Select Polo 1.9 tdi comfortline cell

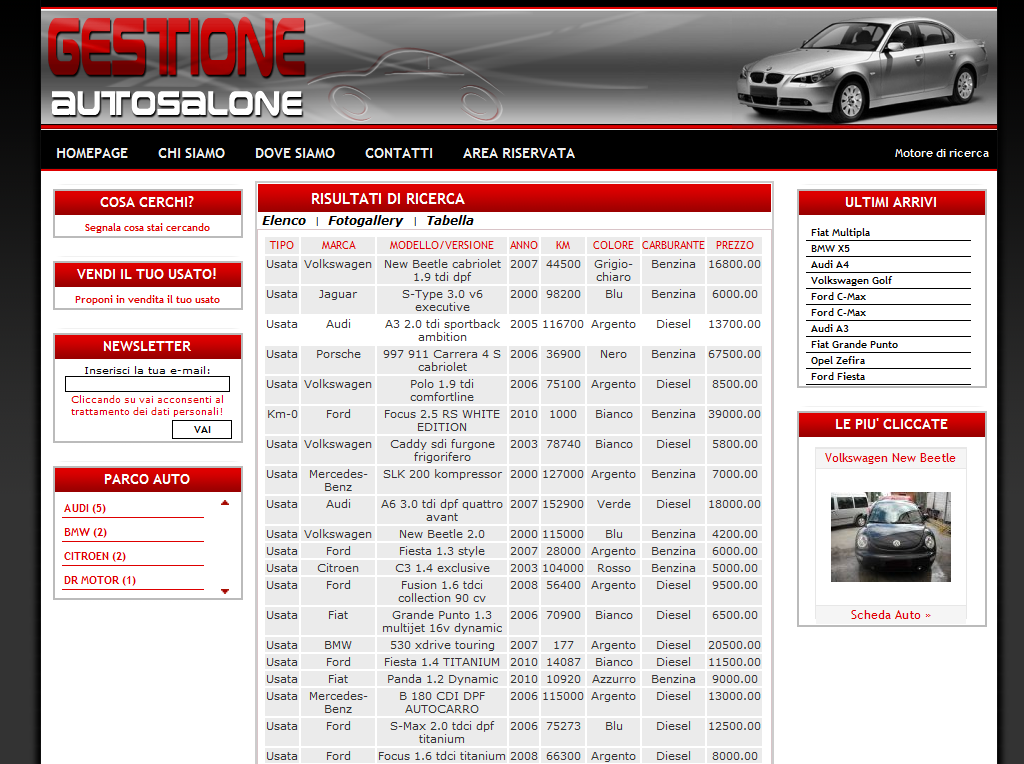coord(442,390)
